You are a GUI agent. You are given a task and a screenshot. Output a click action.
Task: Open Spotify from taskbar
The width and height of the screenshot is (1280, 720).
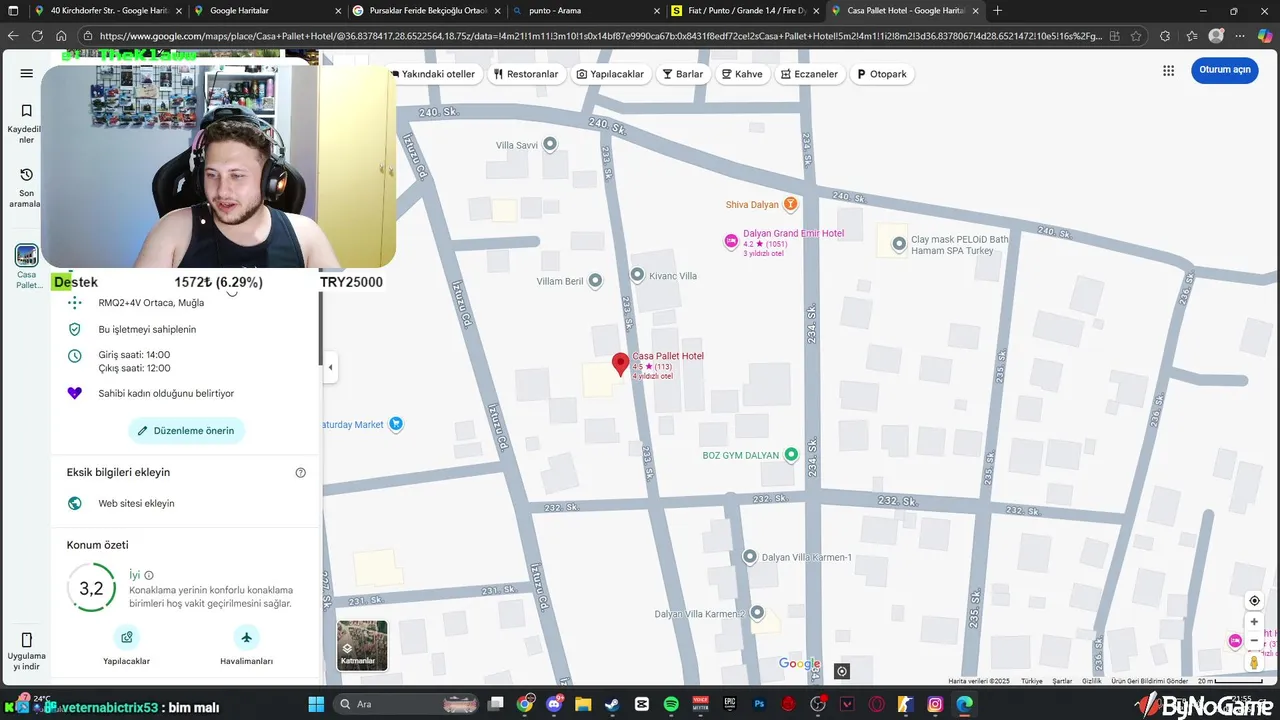tap(671, 704)
